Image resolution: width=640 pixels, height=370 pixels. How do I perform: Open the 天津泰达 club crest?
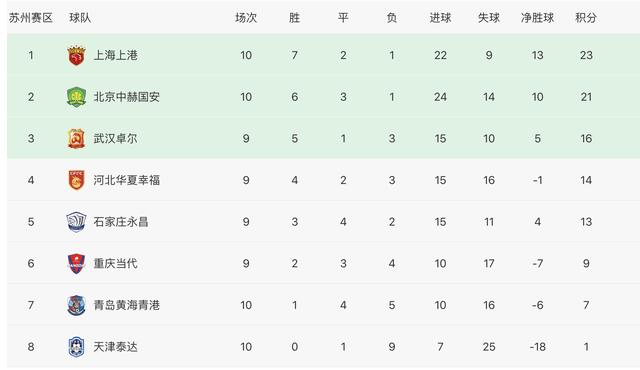point(76,347)
